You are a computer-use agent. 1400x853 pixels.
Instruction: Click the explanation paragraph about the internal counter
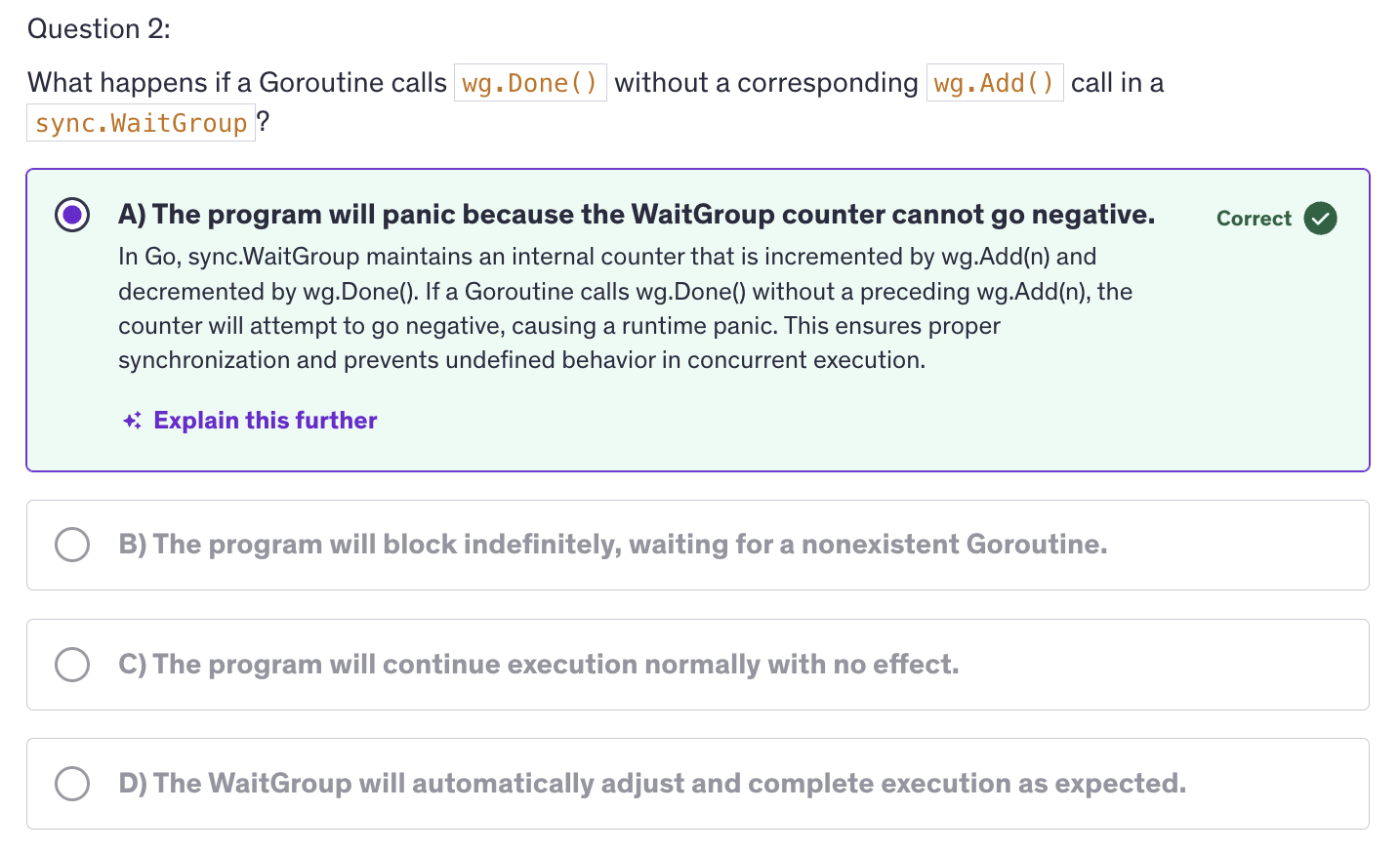(625, 308)
